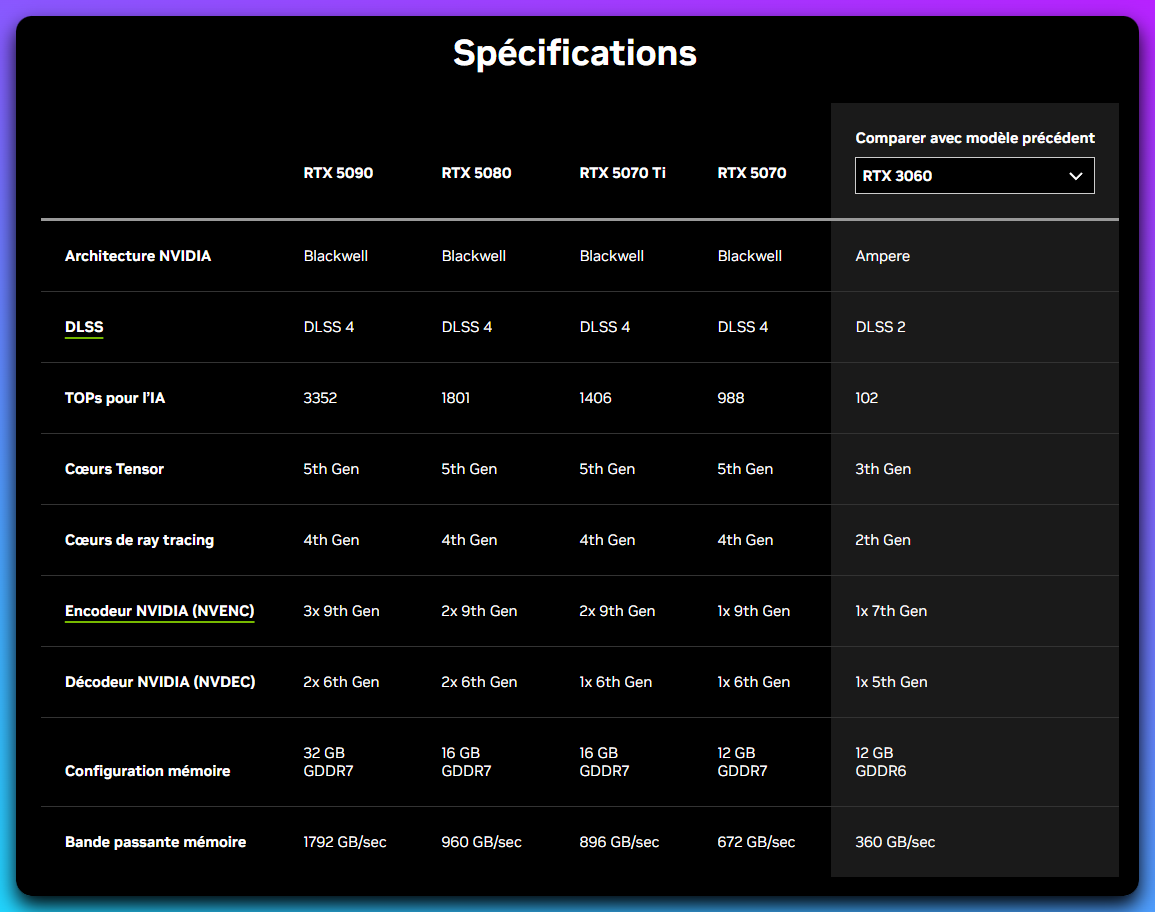Click the Cœurs de ray tracing label
This screenshot has height=912, width=1155.
pyautogui.click(x=139, y=539)
